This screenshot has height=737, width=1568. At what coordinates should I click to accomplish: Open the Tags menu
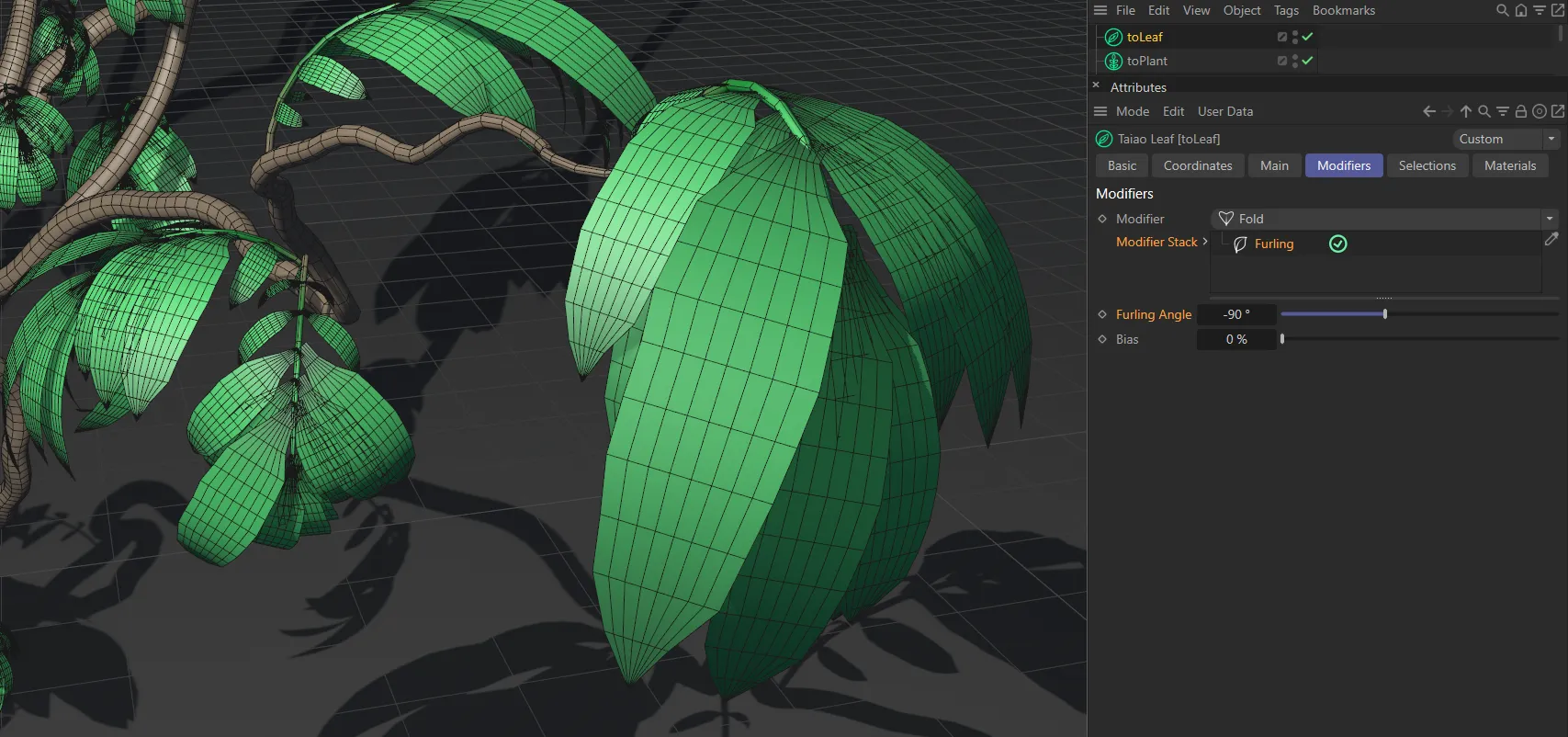[x=1286, y=10]
